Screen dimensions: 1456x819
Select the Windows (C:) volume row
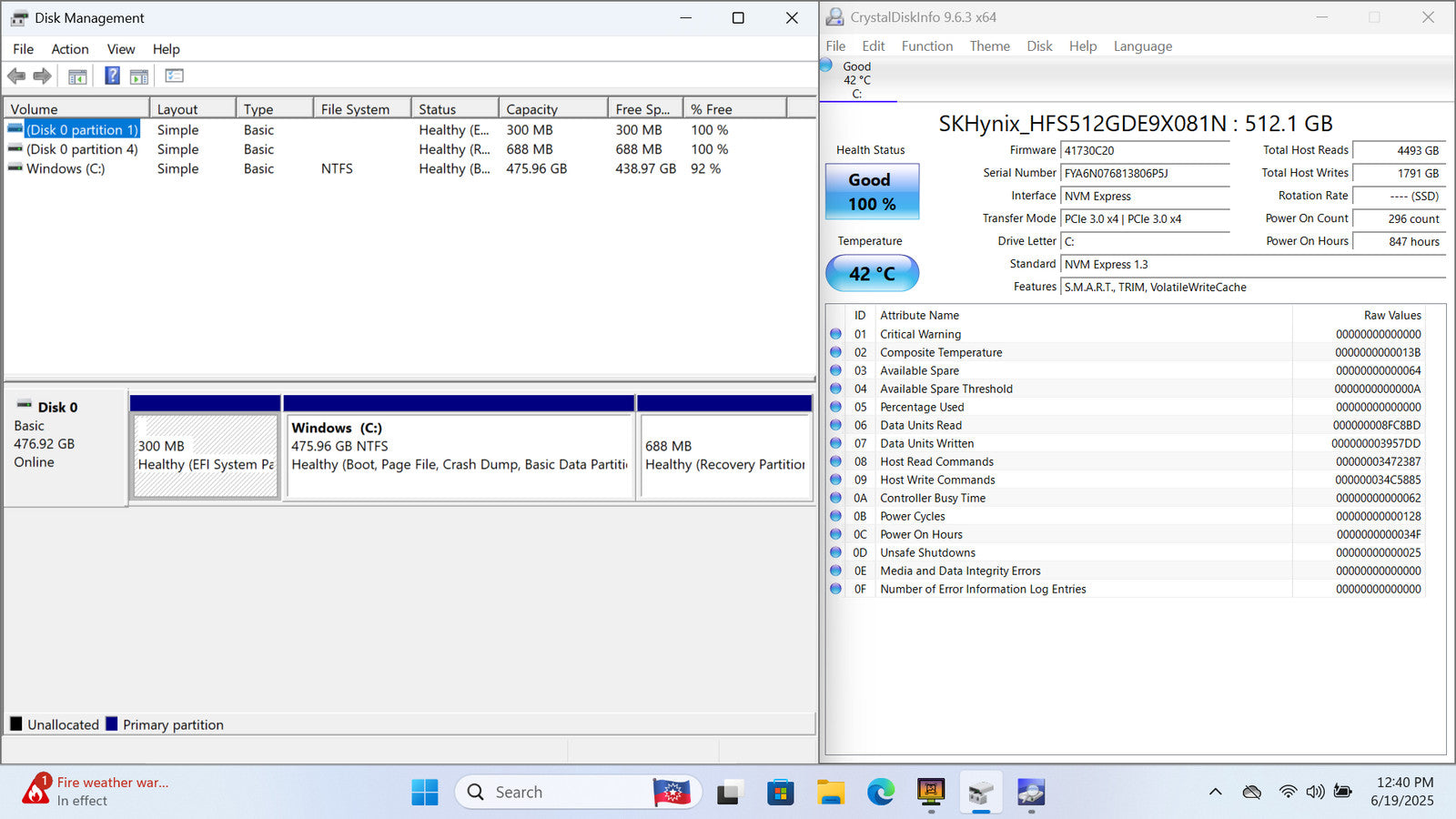point(66,169)
